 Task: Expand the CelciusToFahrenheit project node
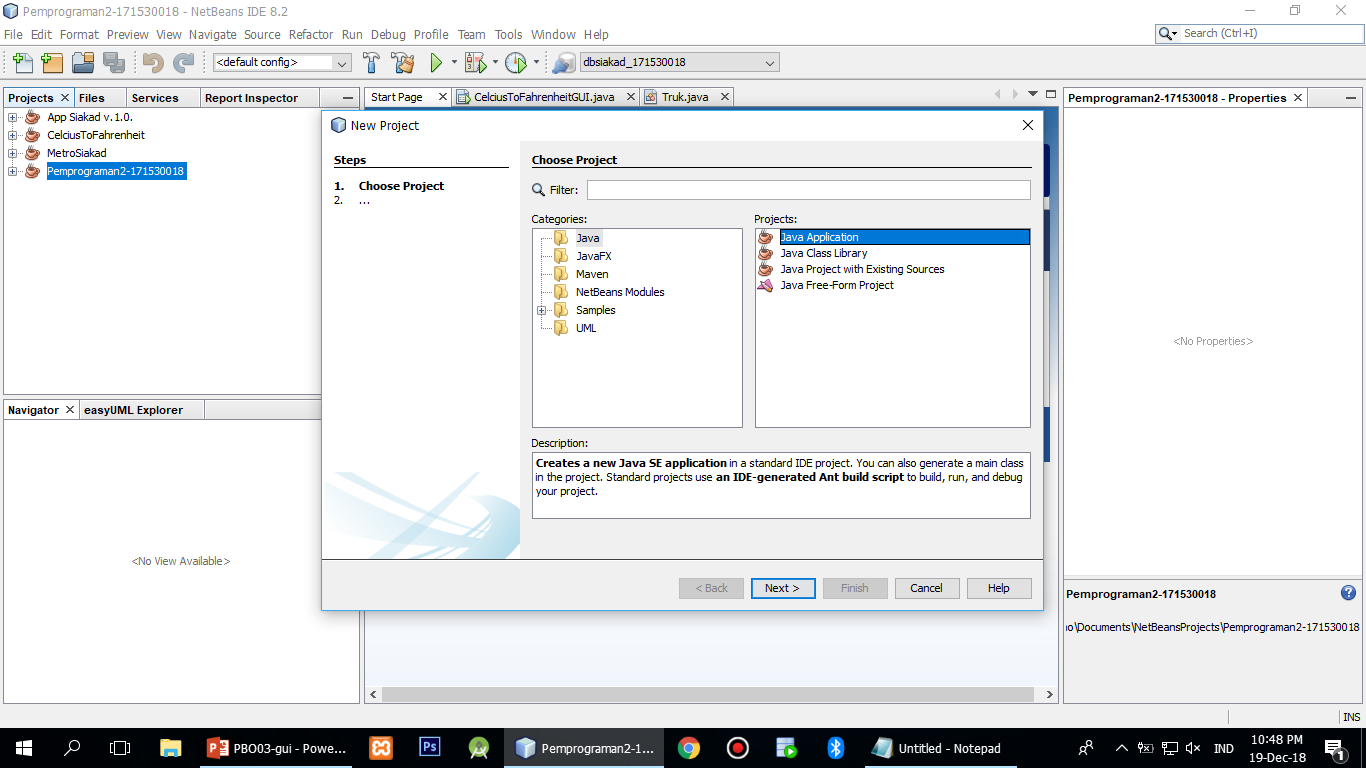(x=13, y=135)
